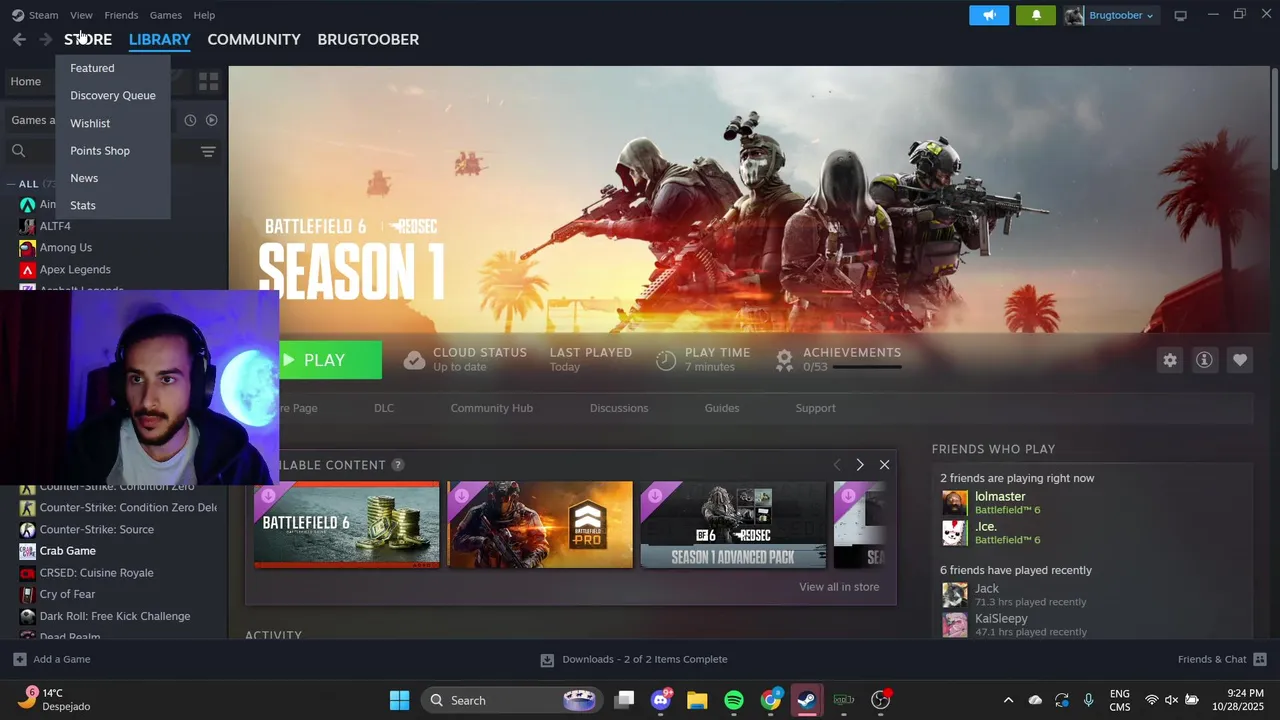Open the Community Hub link

coord(491,408)
